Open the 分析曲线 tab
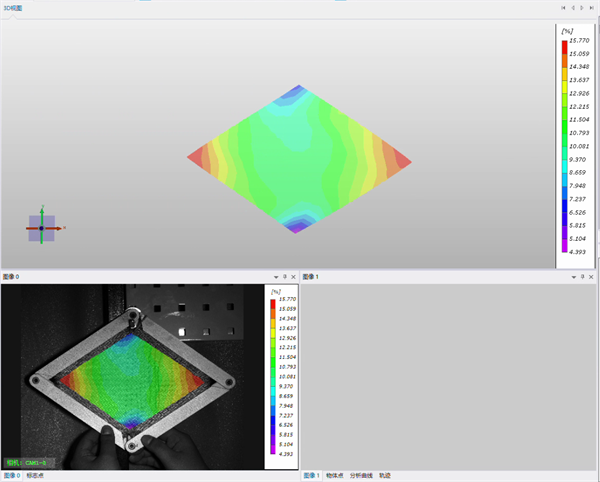Viewport: 600px width, 482px height. 361,475
